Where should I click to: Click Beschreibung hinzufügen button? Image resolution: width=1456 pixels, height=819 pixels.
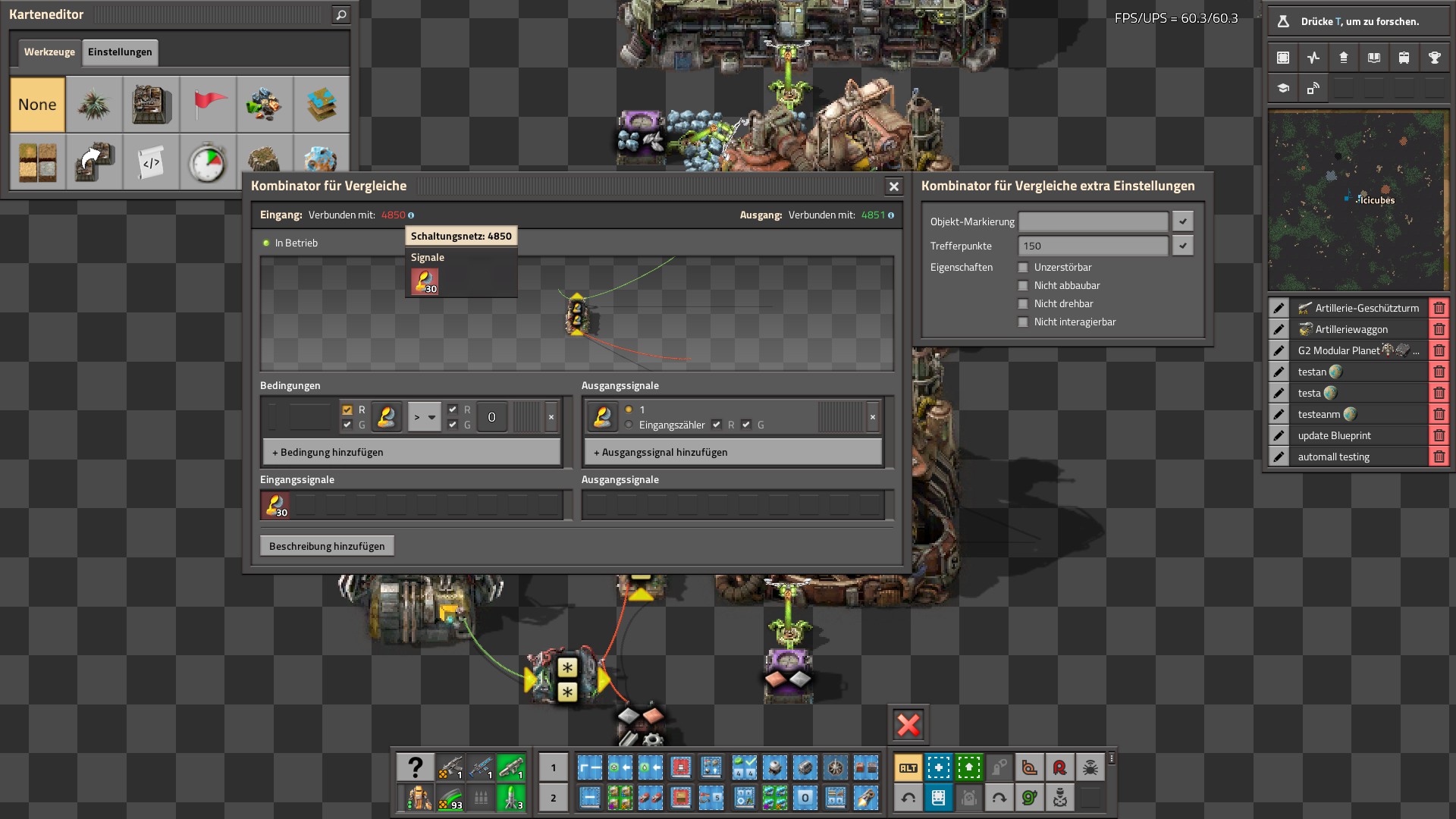(x=327, y=546)
